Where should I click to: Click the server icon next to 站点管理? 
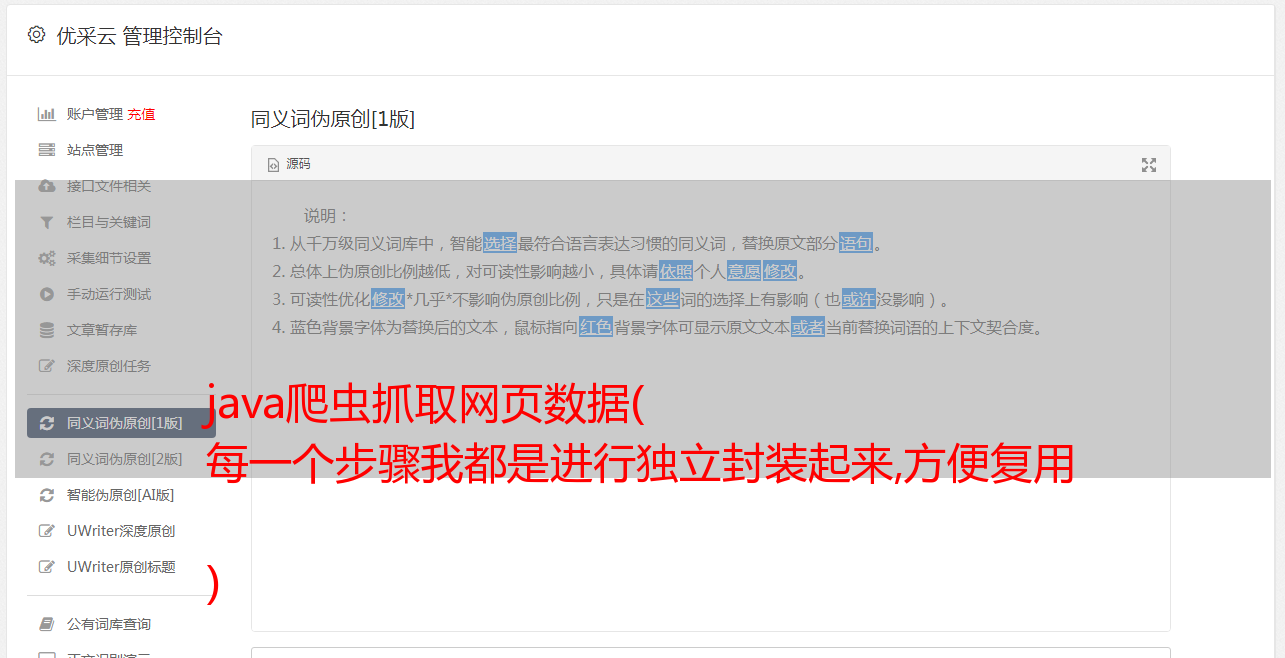click(46, 150)
